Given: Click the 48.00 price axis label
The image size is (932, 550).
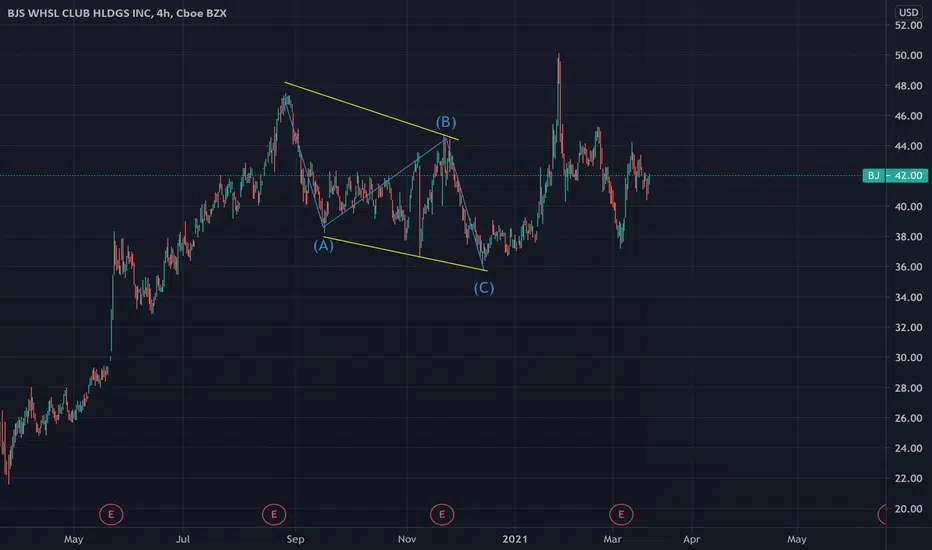Looking at the screenshot, I should tap(908, 86).
